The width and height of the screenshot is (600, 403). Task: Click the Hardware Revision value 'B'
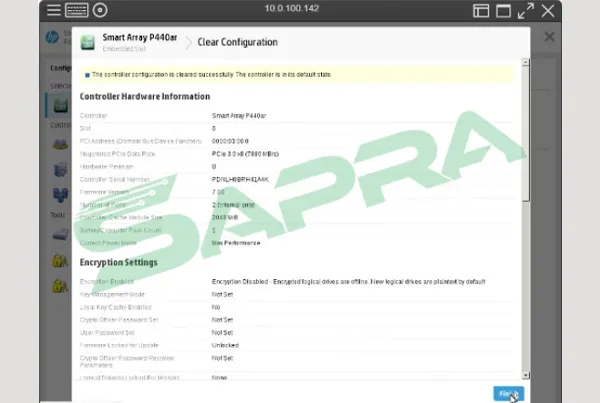214,166
